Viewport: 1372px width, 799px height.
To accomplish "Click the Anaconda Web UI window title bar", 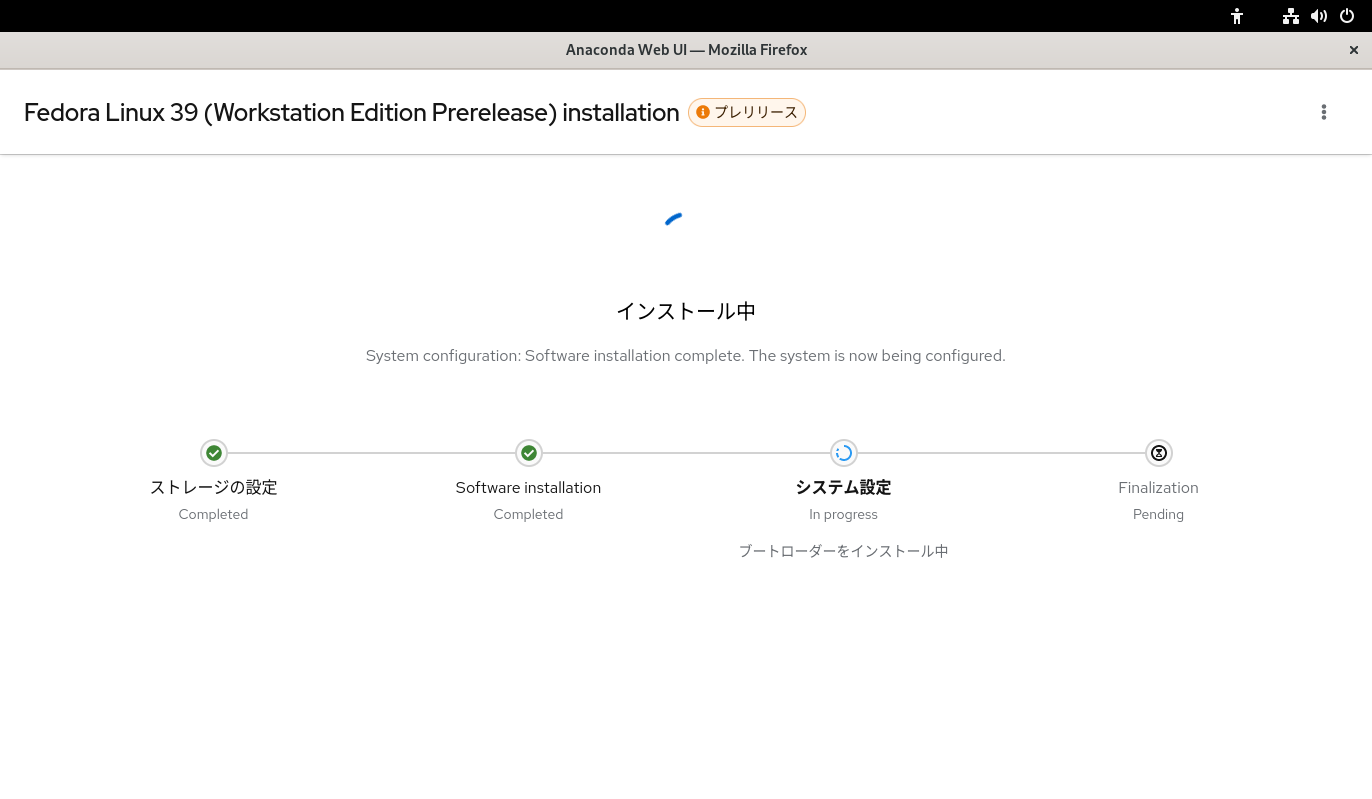I will coord(686,50).
